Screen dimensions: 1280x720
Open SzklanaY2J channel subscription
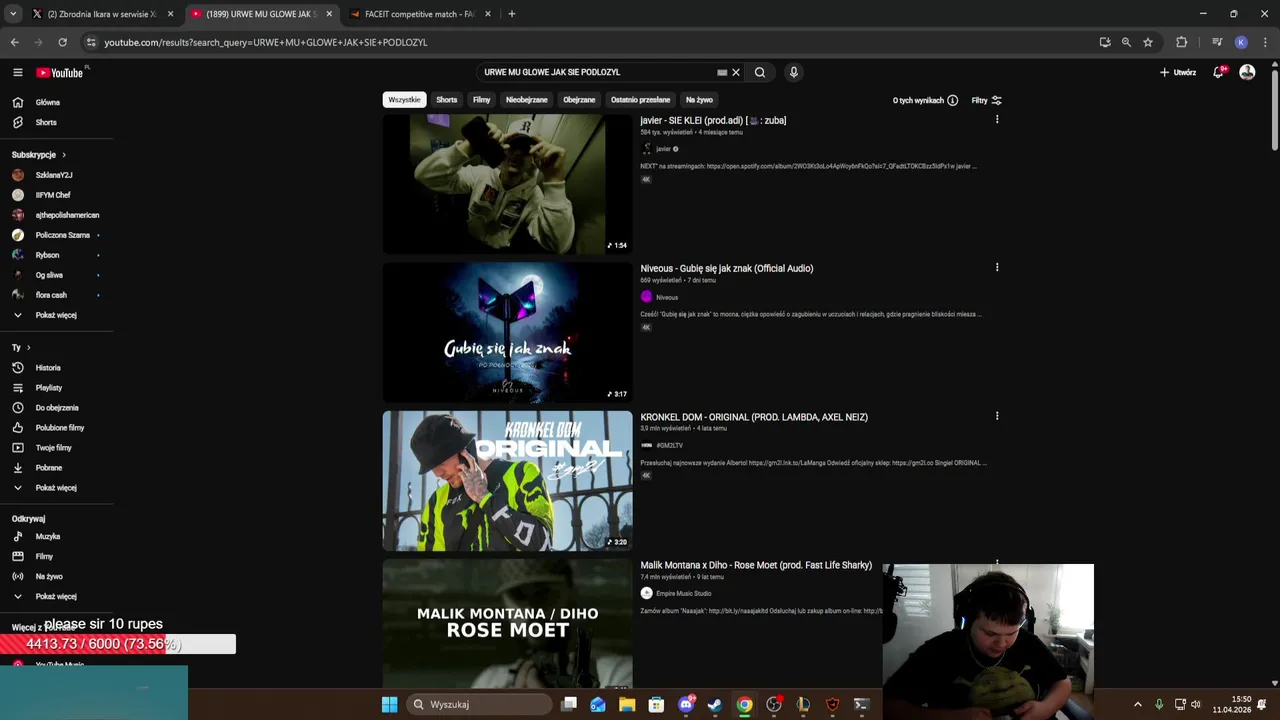(54, 175)
